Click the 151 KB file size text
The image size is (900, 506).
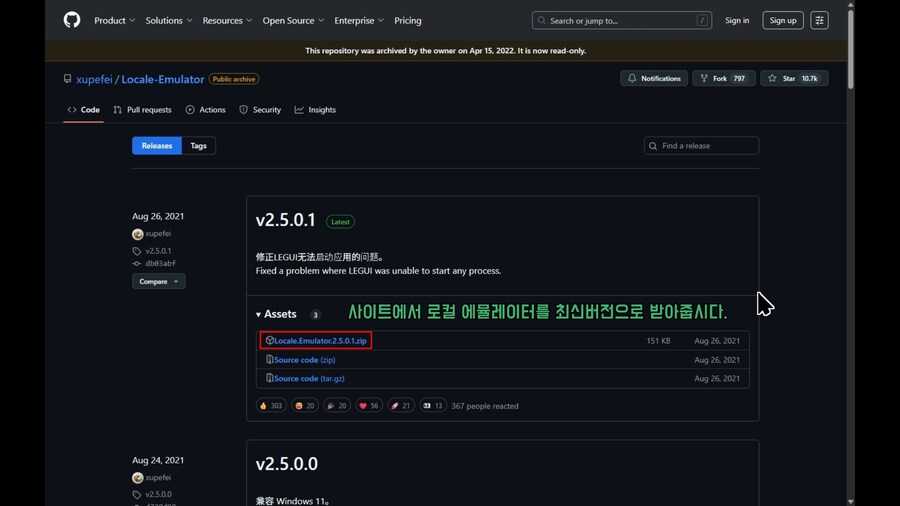click(658, 341)
